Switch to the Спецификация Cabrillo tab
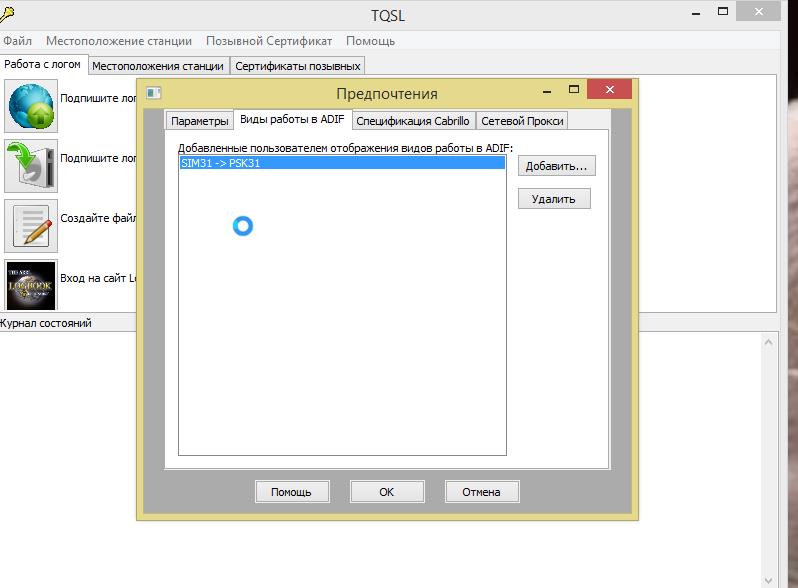The image size is (798, 588). pos(414,121)
